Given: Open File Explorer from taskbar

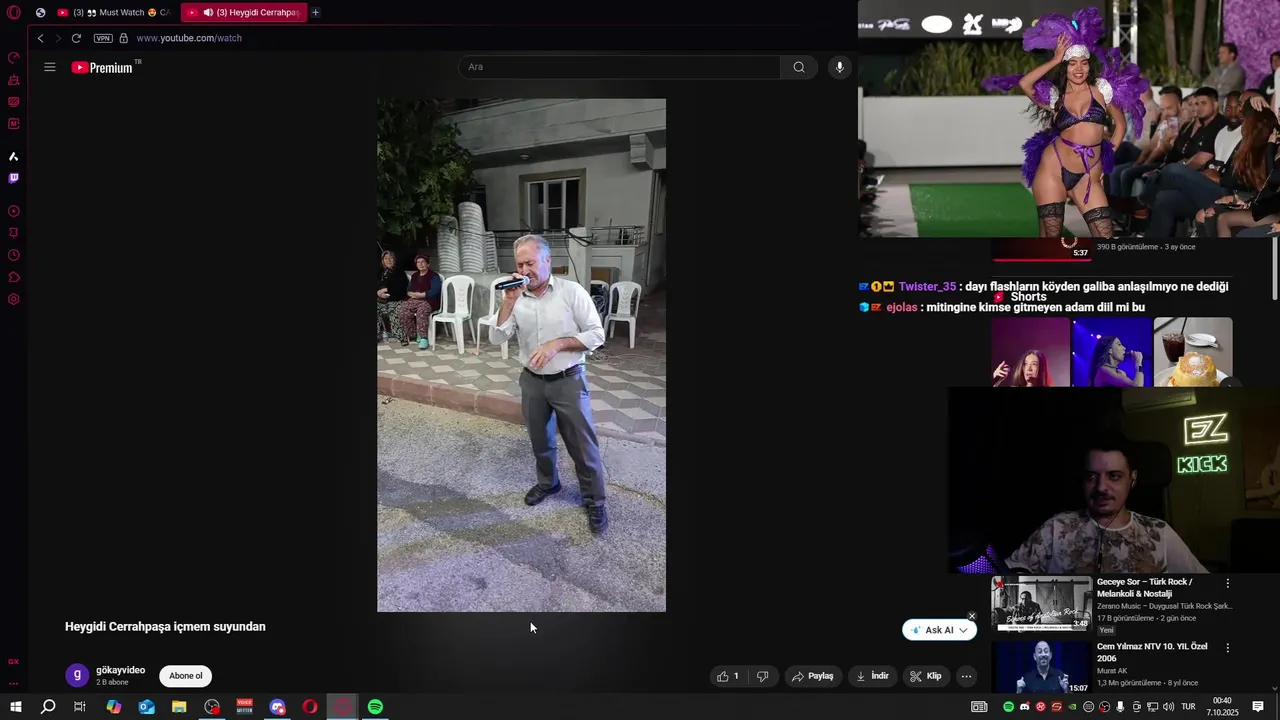Looking at the screenshot, I should pyautogui.click(x=179, y=707).
